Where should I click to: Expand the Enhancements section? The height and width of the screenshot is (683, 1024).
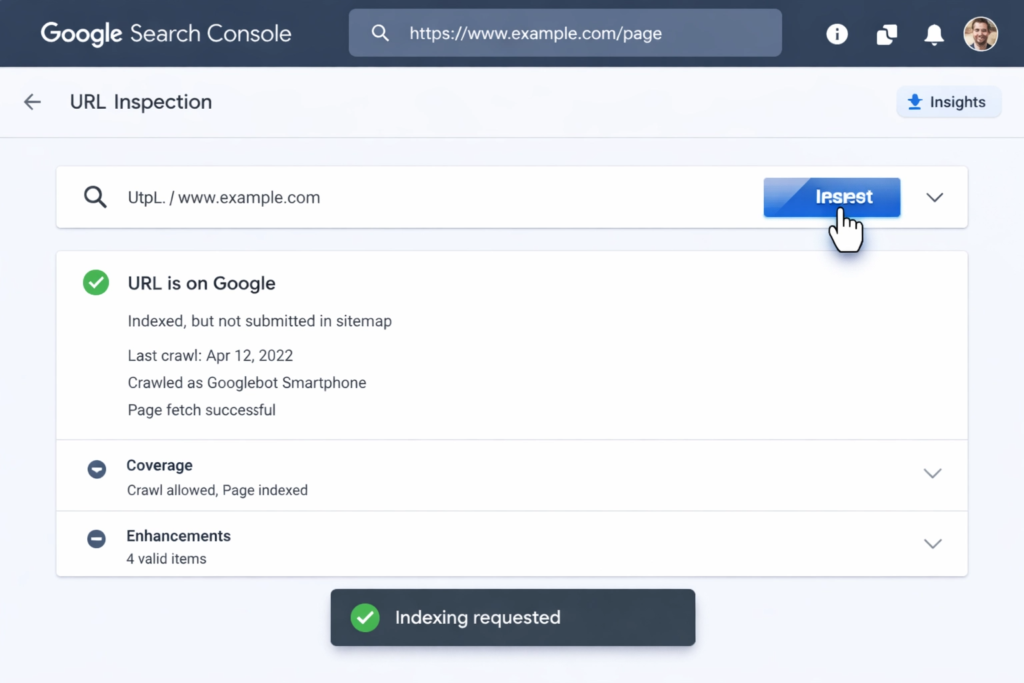click(x=932, y=543)
